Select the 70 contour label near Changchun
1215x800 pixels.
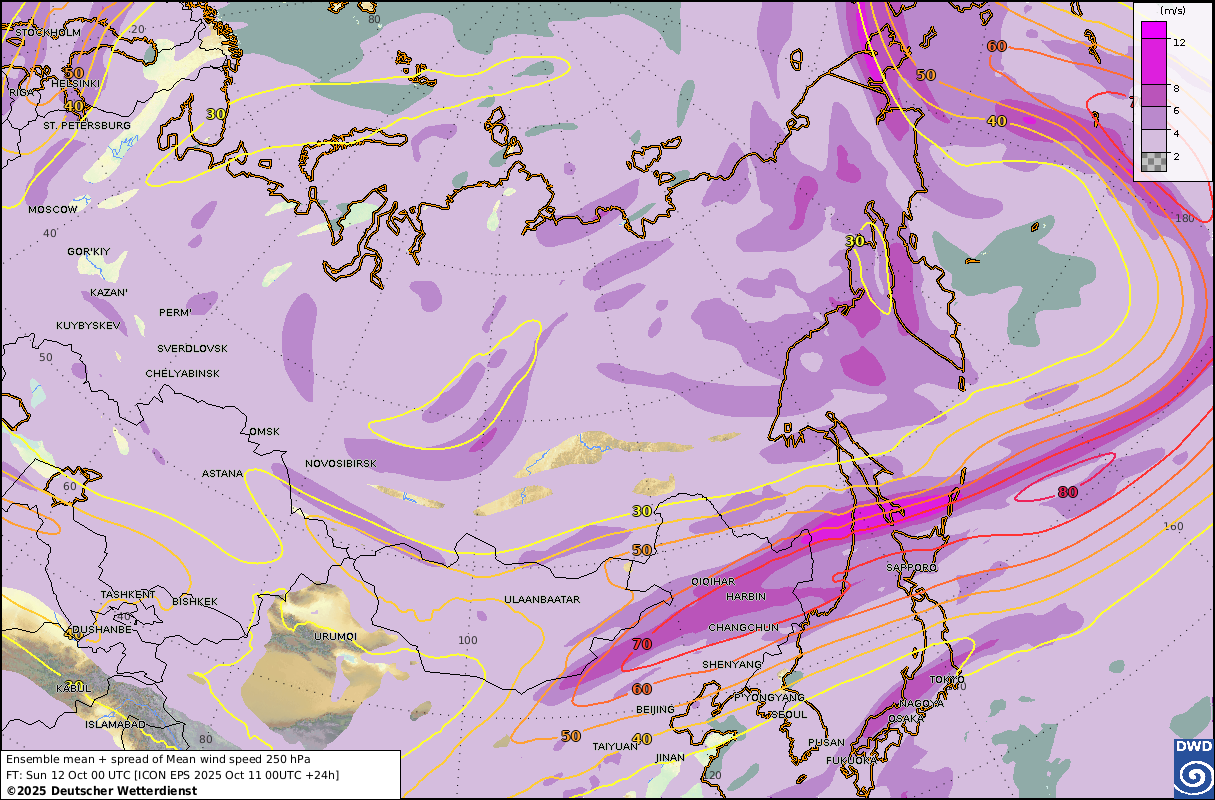click(641, 644)
